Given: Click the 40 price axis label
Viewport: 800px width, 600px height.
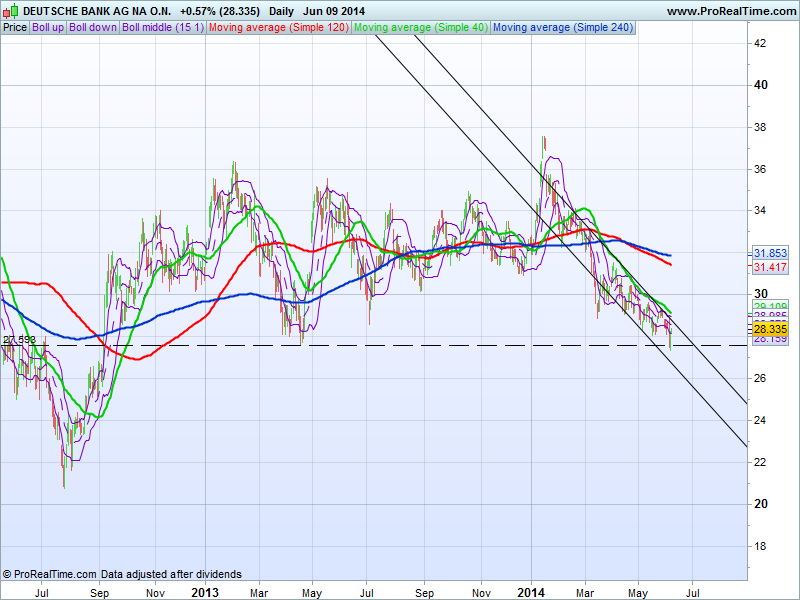Looking at the screenshot, I should click(x=761, y=85).
